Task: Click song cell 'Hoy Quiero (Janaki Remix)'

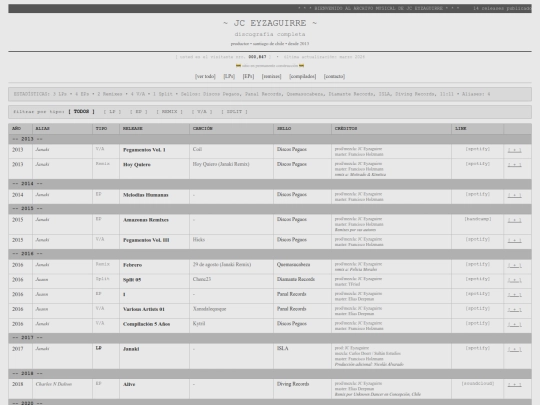Action: click(221, 164)
